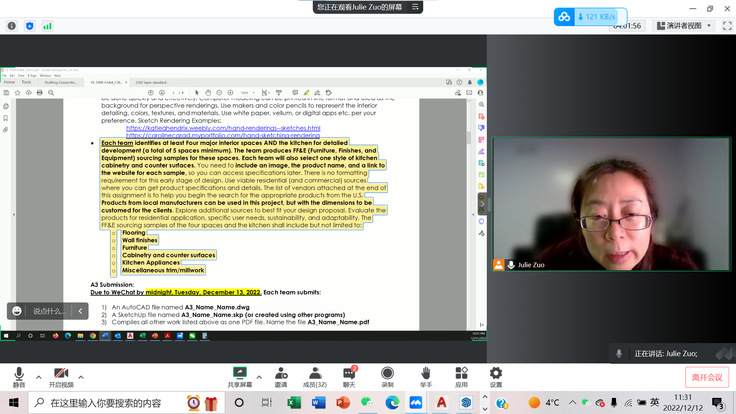The image size is (736, 414).
Task: Click the network signal strength indicator
Action: coord(47,26)
